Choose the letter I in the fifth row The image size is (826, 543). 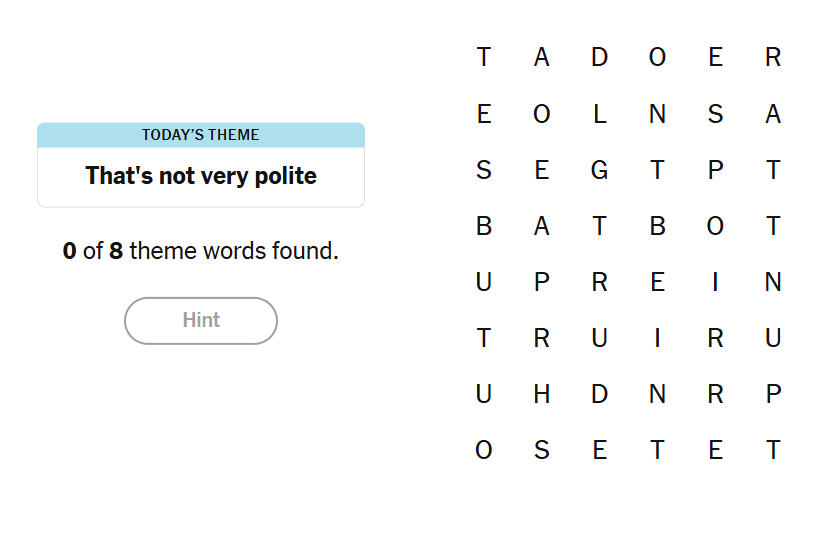(x=715, y=282)
